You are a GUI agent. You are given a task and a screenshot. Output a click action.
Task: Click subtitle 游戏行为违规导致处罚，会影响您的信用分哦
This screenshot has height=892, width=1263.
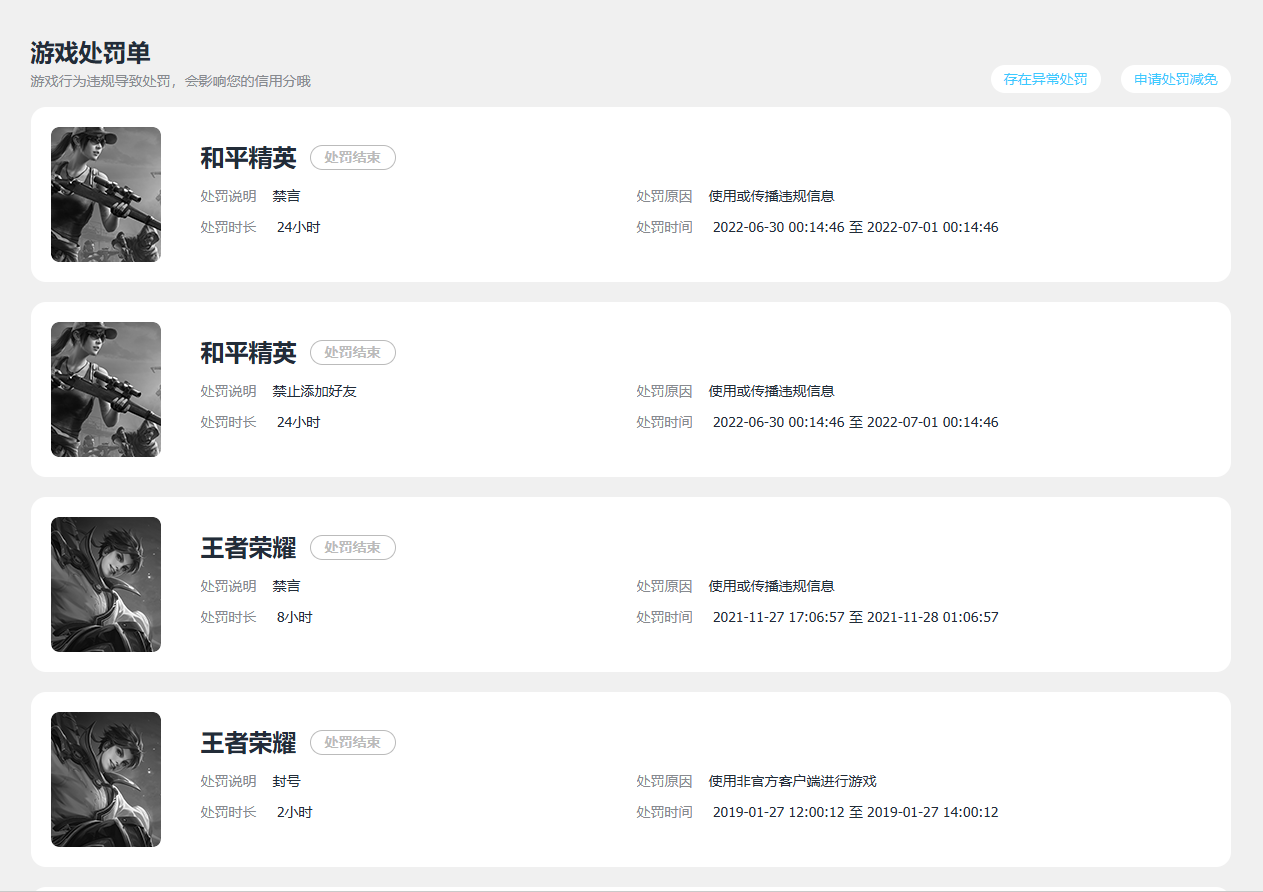pos(171,81)
